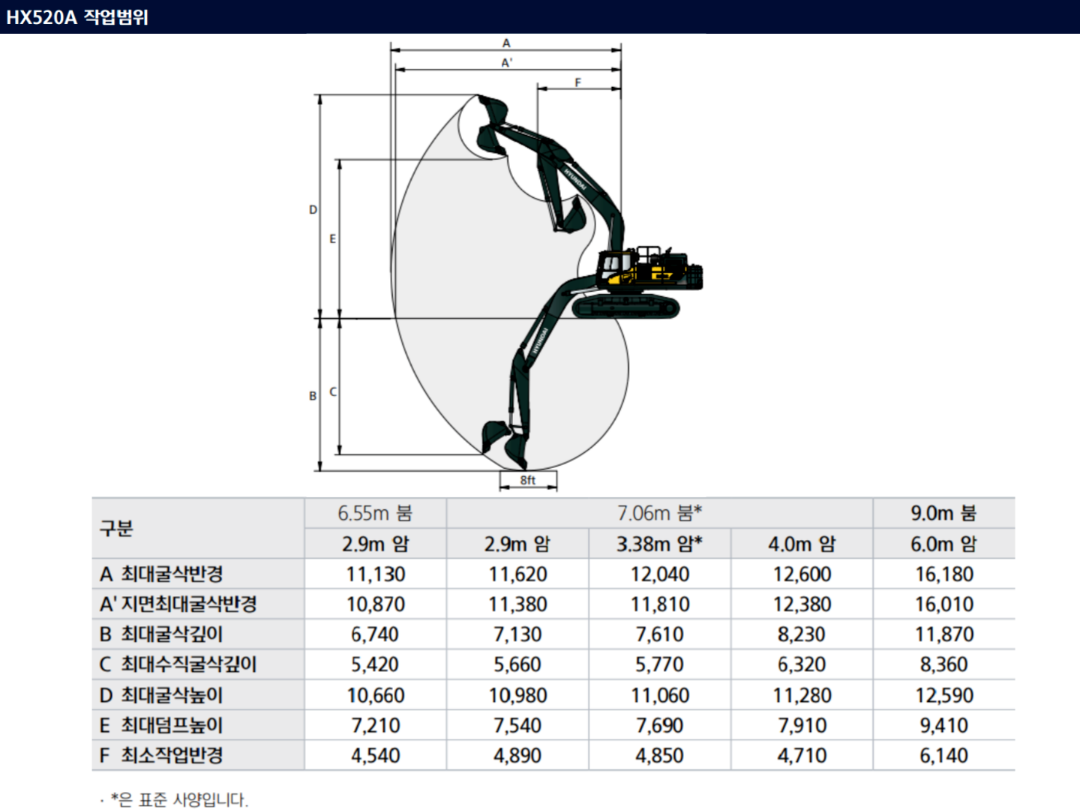Pick the cell showing 12,380
Image resolution: width=1080 pixels, height=810 pixels.
802,604
